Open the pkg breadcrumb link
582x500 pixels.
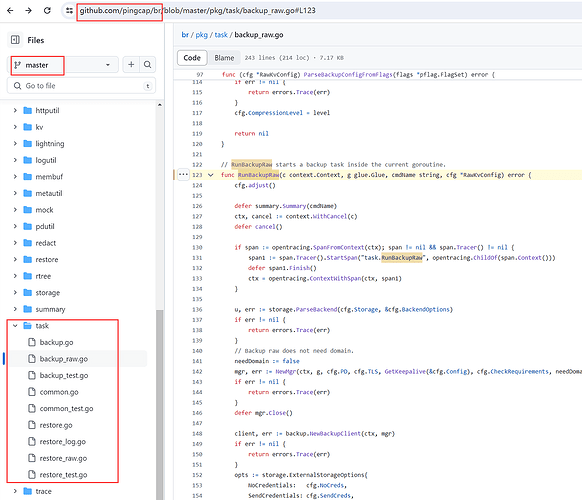pyautogui.click(x=202, y=35)
